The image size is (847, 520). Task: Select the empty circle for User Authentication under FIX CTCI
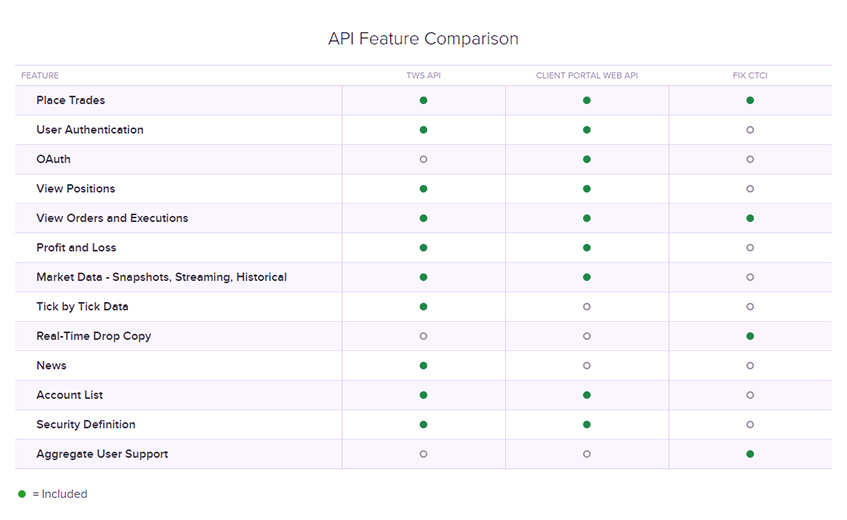[x=750, y=130]
